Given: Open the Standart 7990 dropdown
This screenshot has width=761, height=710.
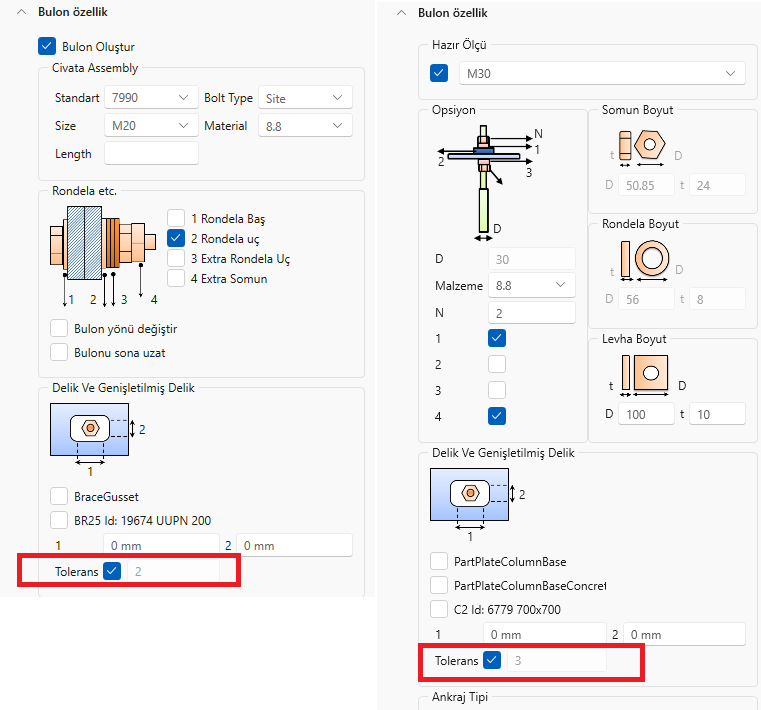Looking at the screenshot, I should coord(150,98).
